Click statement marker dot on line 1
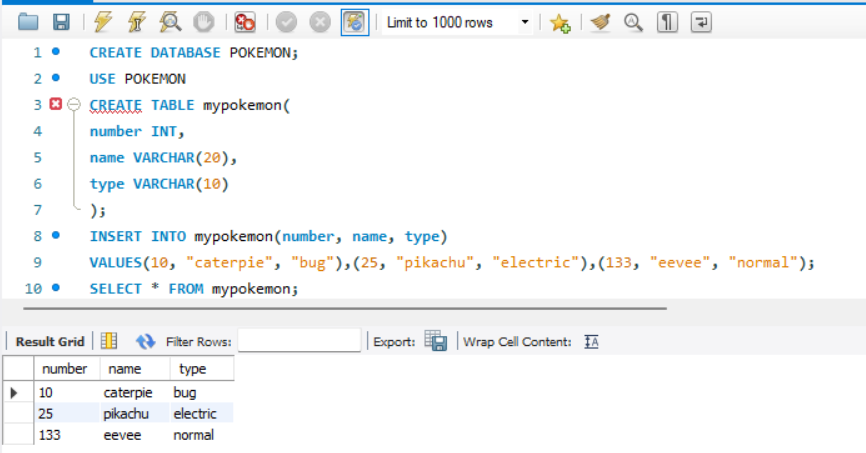Screen dimensions: 866x453 (x=56, y=52)
